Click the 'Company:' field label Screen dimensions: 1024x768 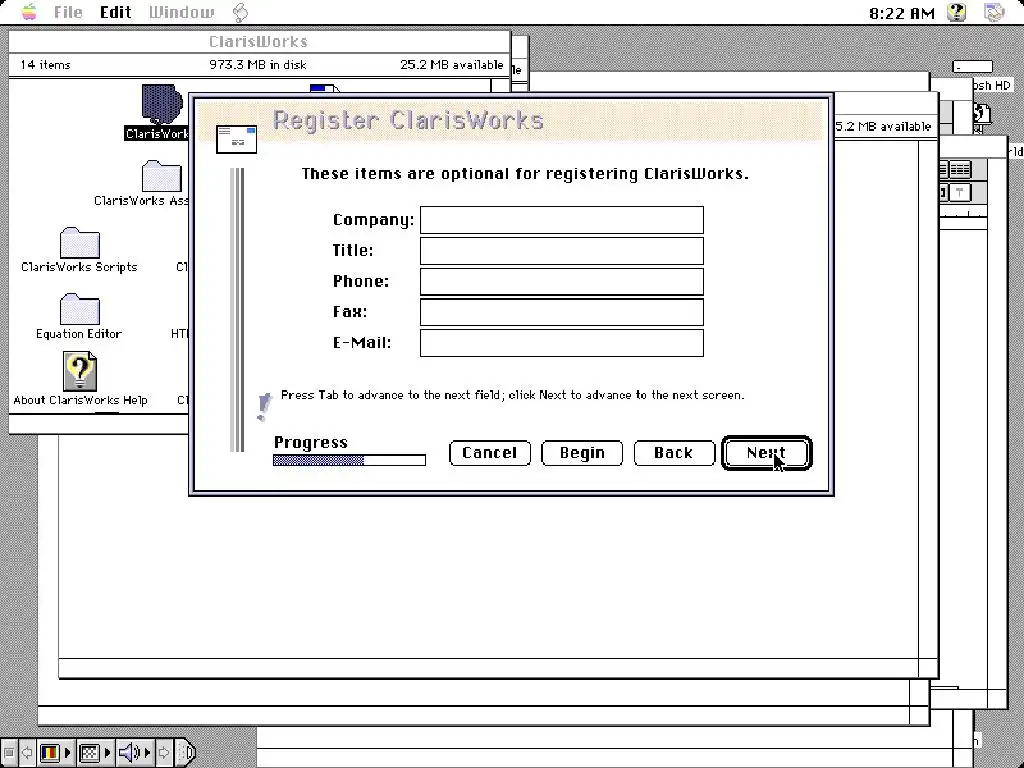tap(374, 220)
